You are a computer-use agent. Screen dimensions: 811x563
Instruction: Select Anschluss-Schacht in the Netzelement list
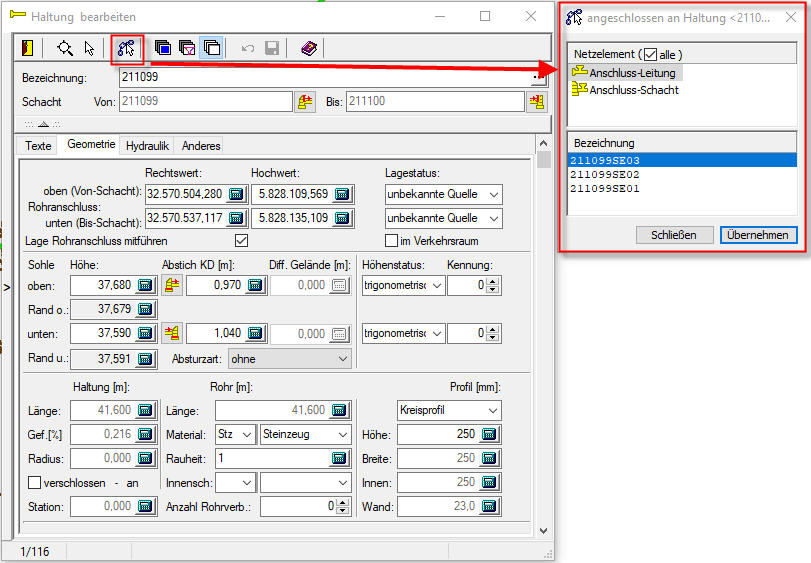(633, 90)
